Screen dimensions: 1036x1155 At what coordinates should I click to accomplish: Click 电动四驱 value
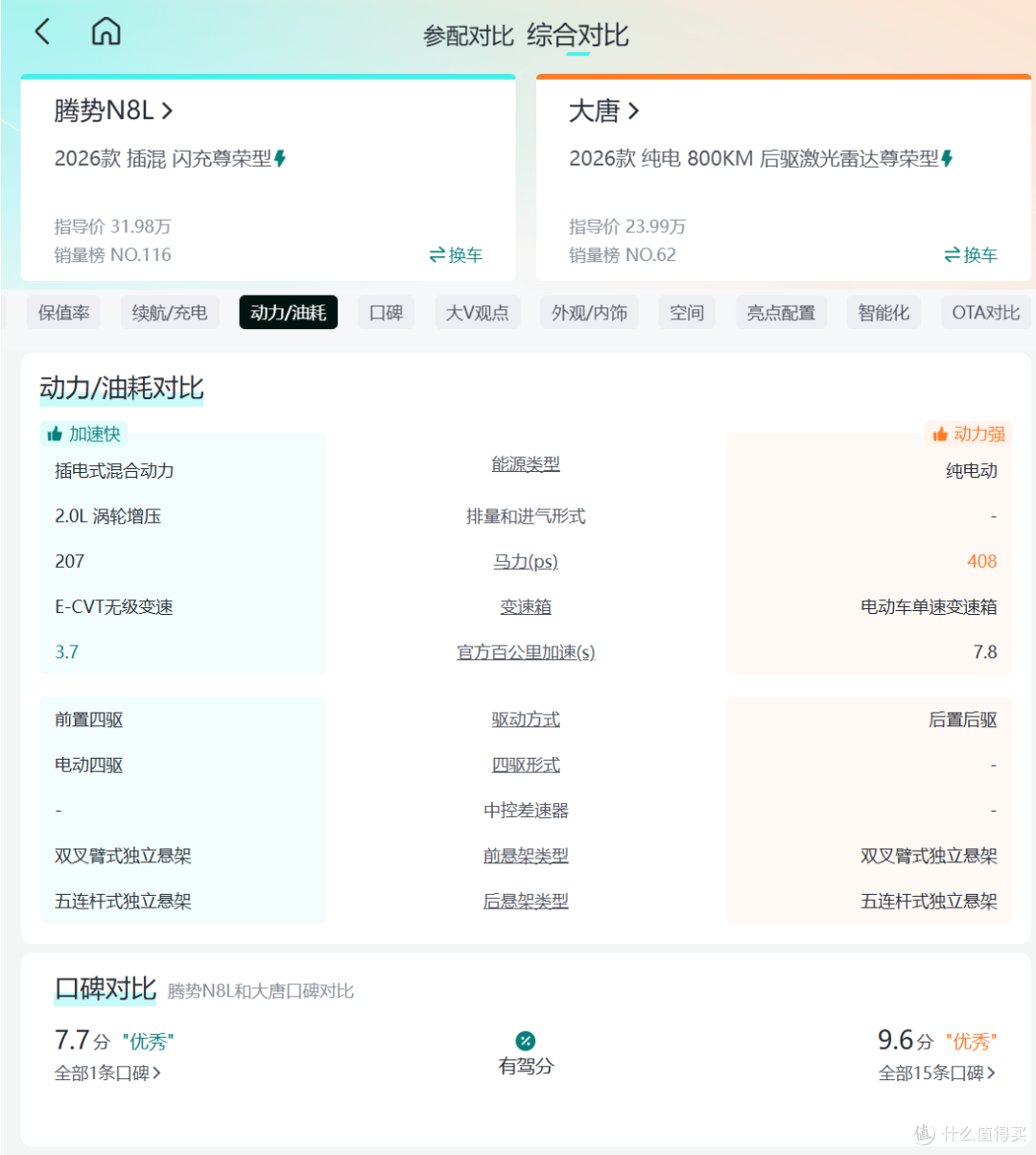pyautogui.click(x=88, y=766)
